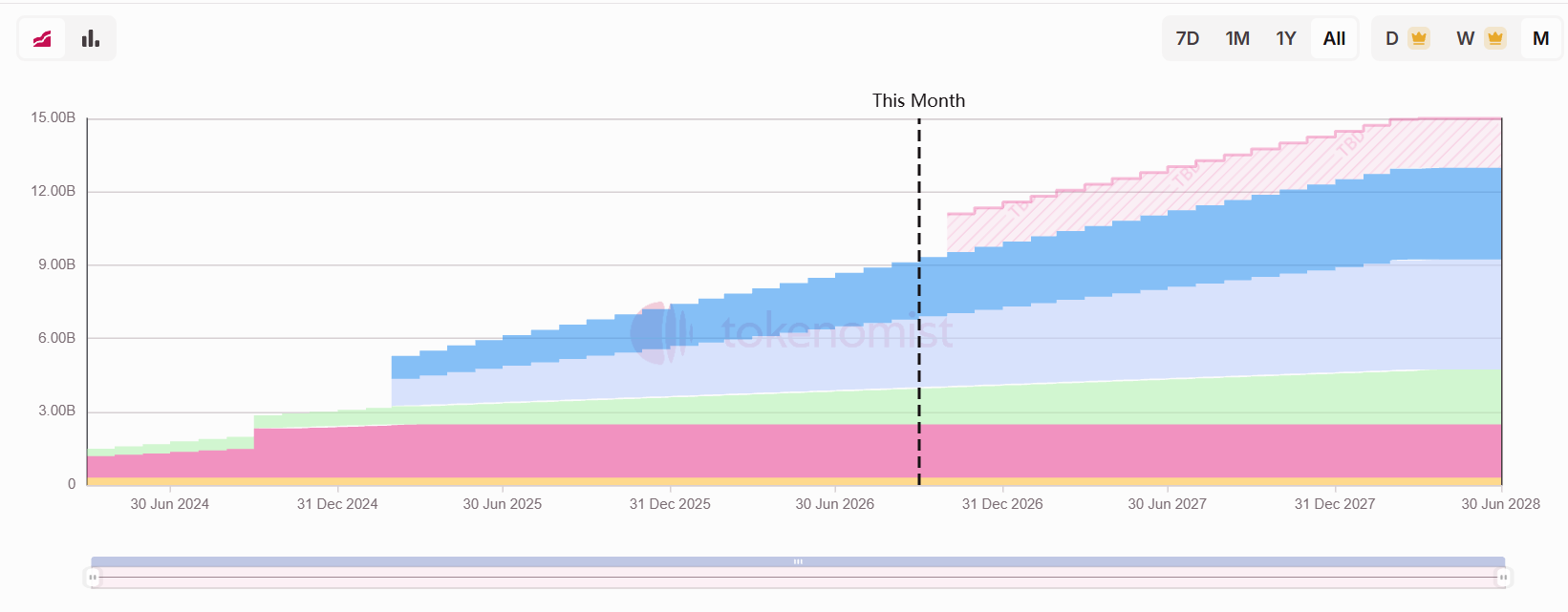Click the 6.00B y-axis value

tap(56, 338)
